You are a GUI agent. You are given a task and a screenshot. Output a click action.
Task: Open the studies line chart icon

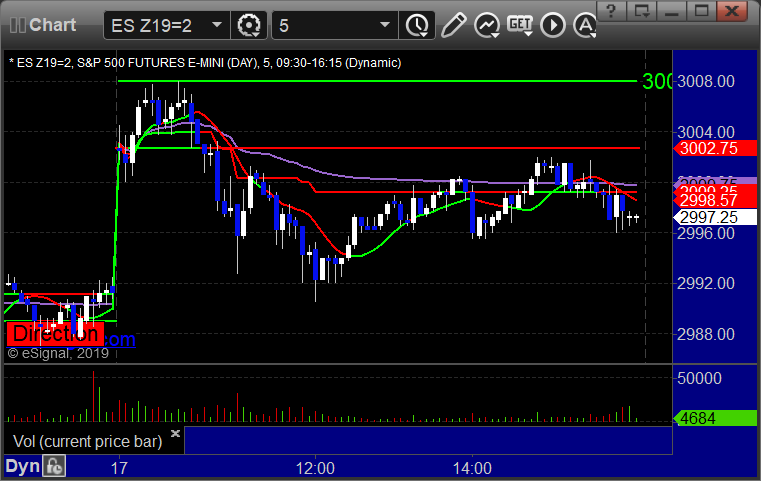pyautogui.click(x=487, y=25)
